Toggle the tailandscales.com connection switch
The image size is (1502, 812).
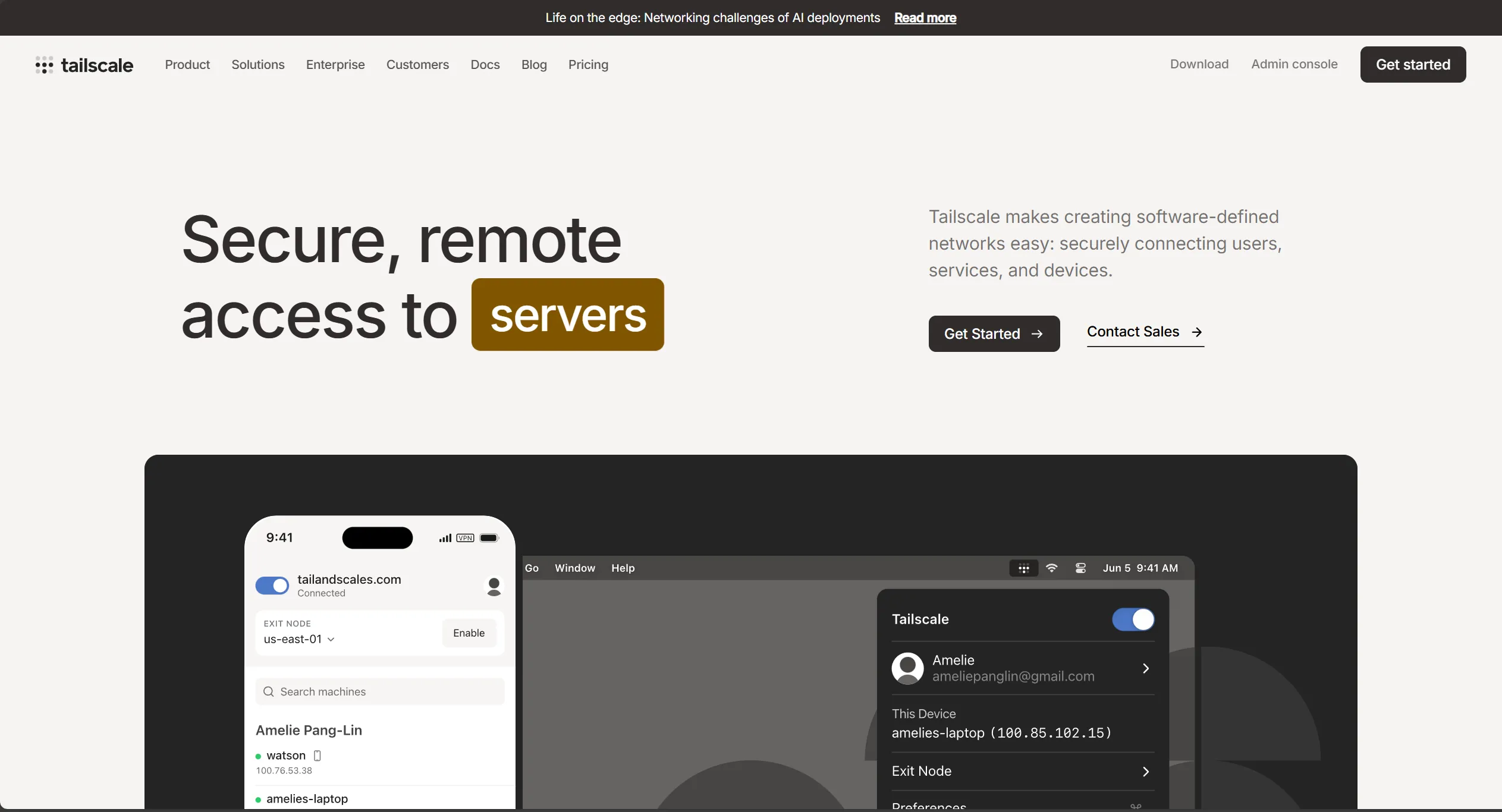(x=272, y=586)
